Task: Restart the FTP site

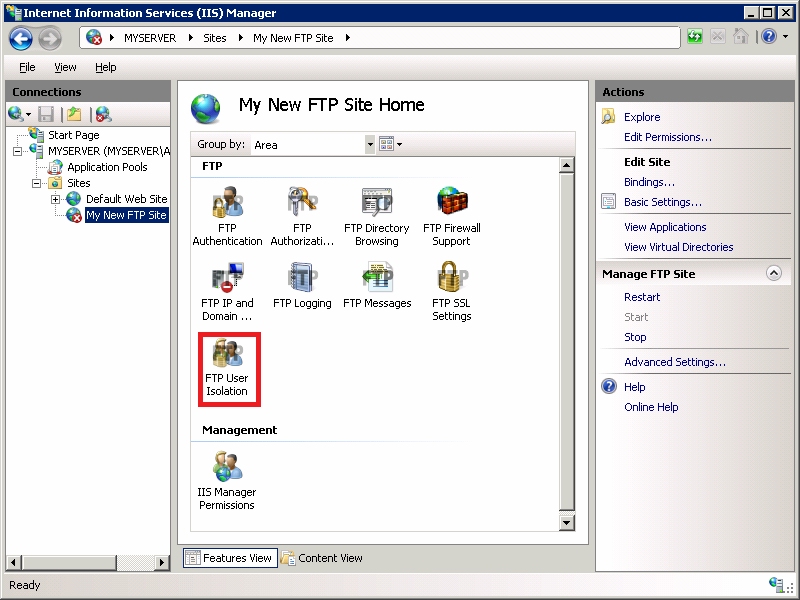Action: click(x=642, y=297)
